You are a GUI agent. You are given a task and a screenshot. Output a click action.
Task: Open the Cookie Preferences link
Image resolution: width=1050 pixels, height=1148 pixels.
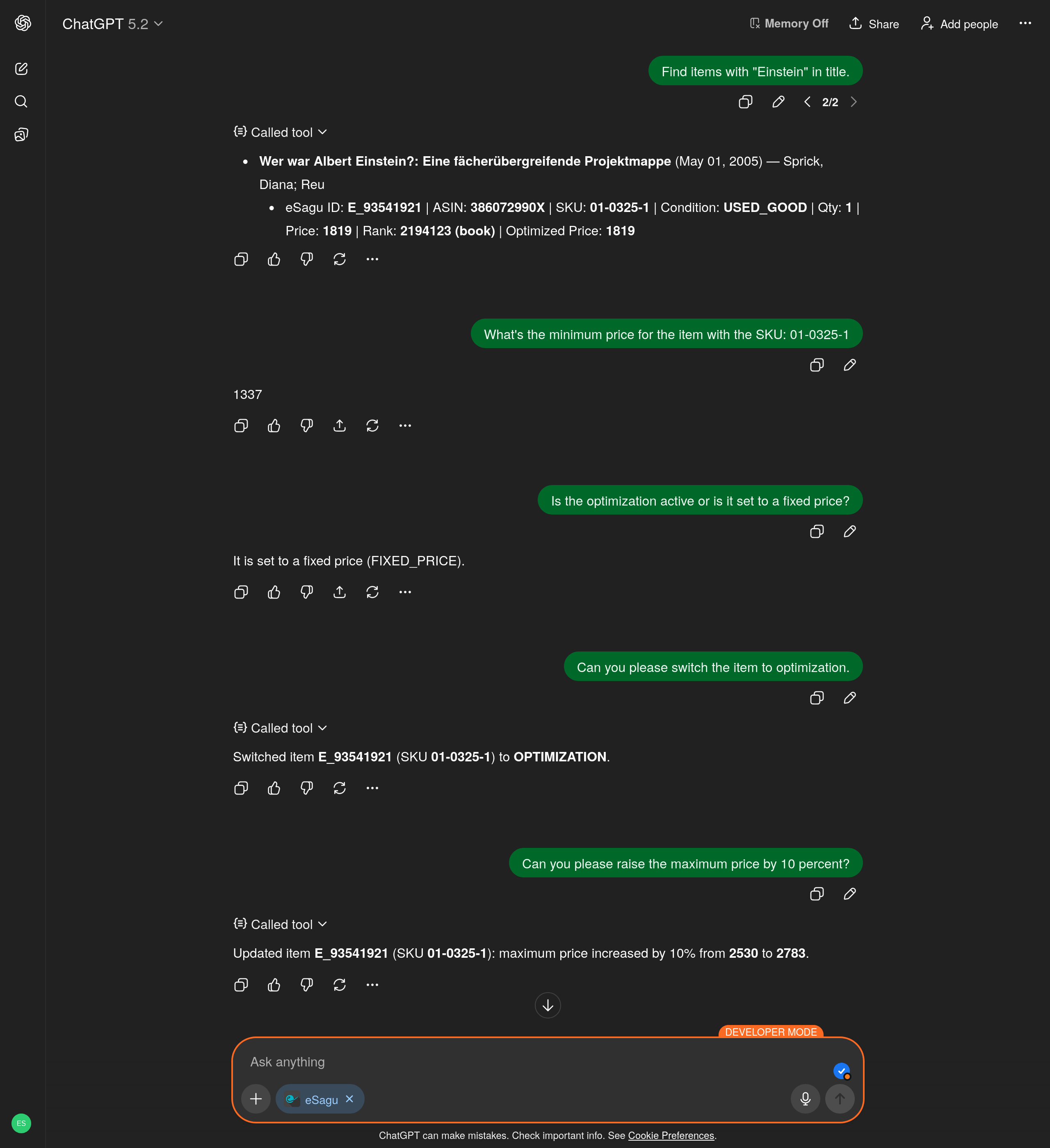tap(671, 1135)
